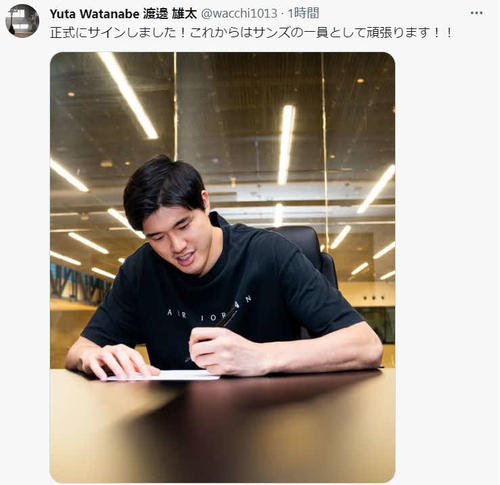Click the tweet text starting with 正式にサイン

click(251, 33)
